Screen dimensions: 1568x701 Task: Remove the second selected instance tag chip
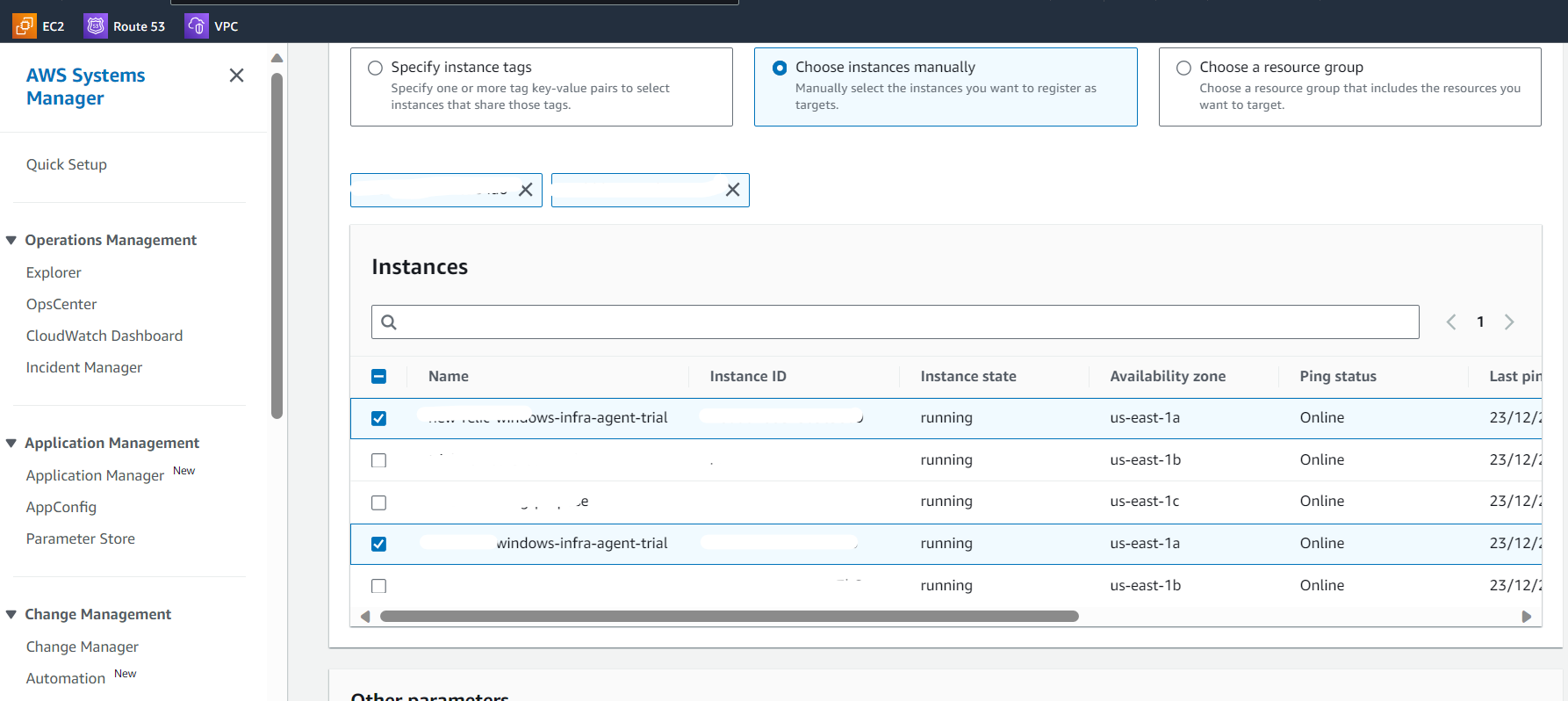733,190
